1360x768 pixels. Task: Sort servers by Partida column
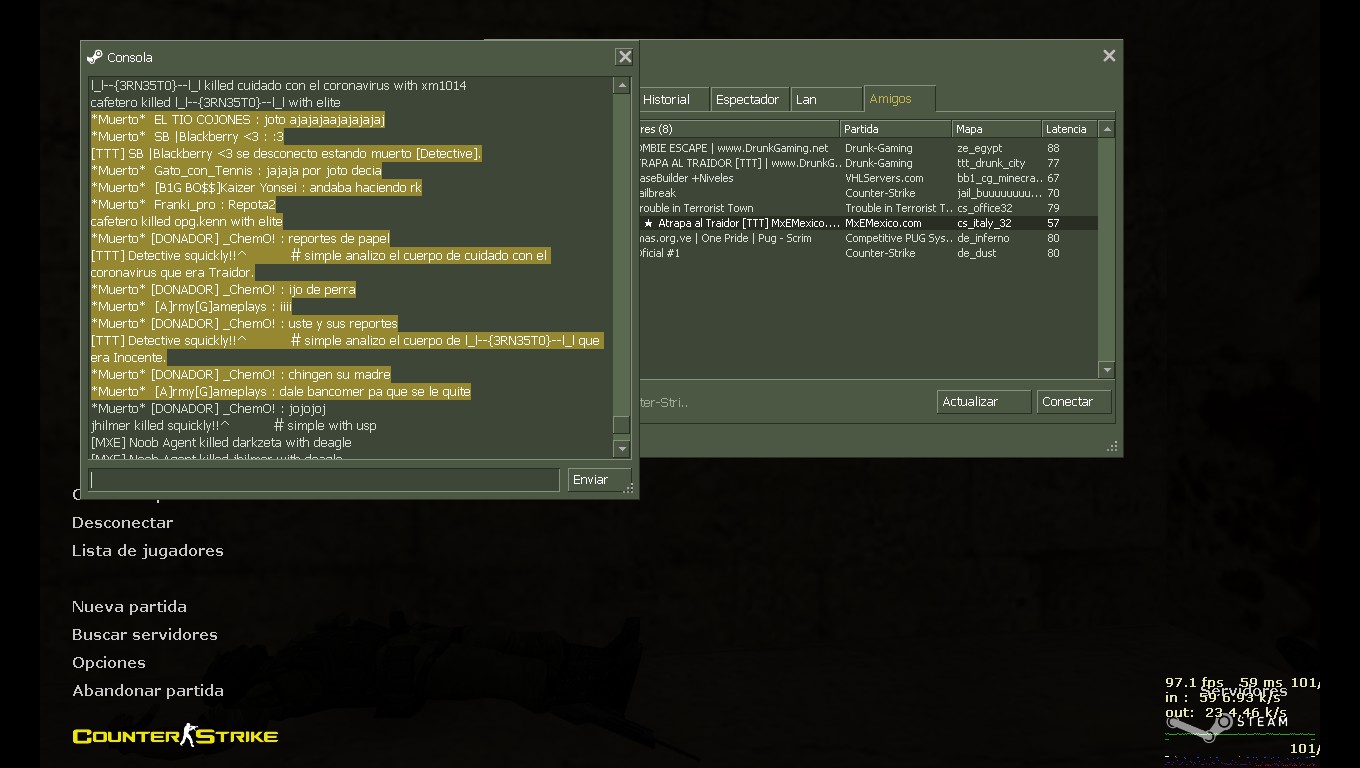point(895,129)
